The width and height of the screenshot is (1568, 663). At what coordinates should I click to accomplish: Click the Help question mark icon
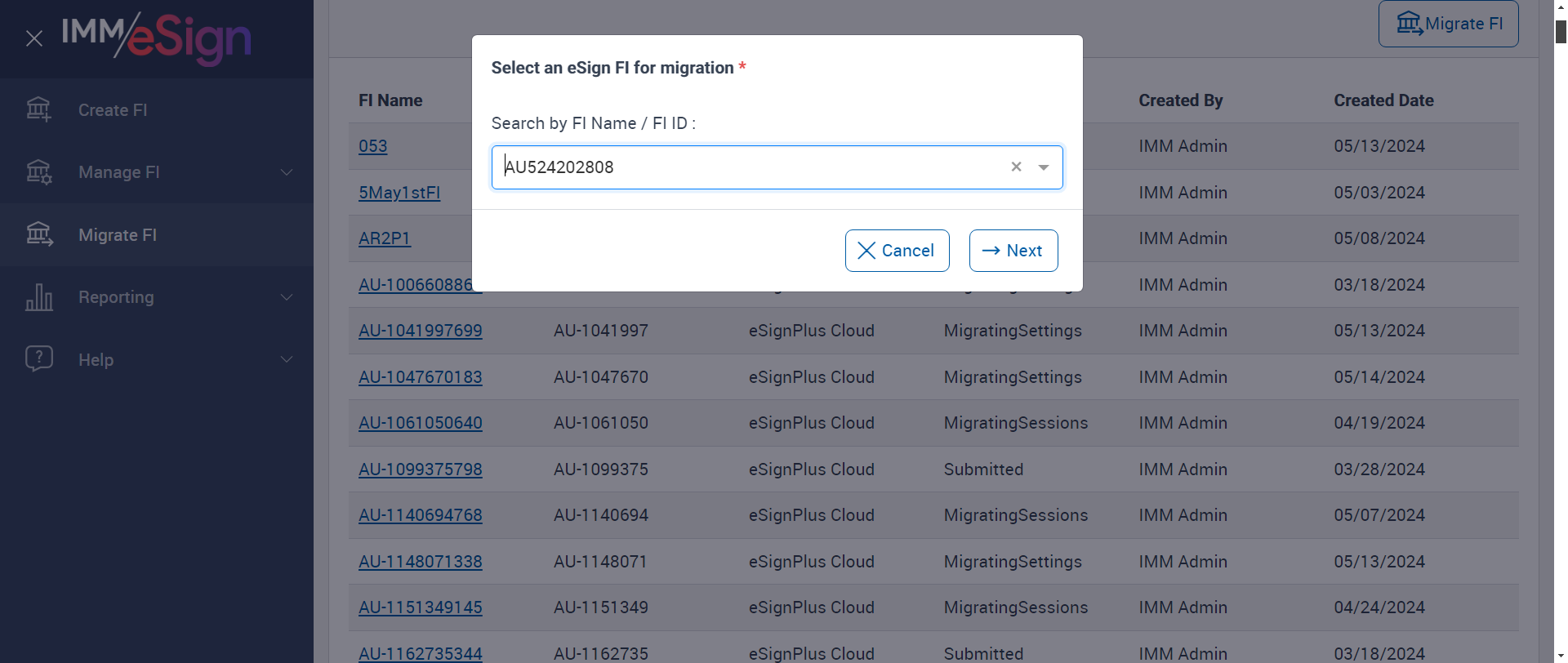pyautogui.click(x=38, y=359)
